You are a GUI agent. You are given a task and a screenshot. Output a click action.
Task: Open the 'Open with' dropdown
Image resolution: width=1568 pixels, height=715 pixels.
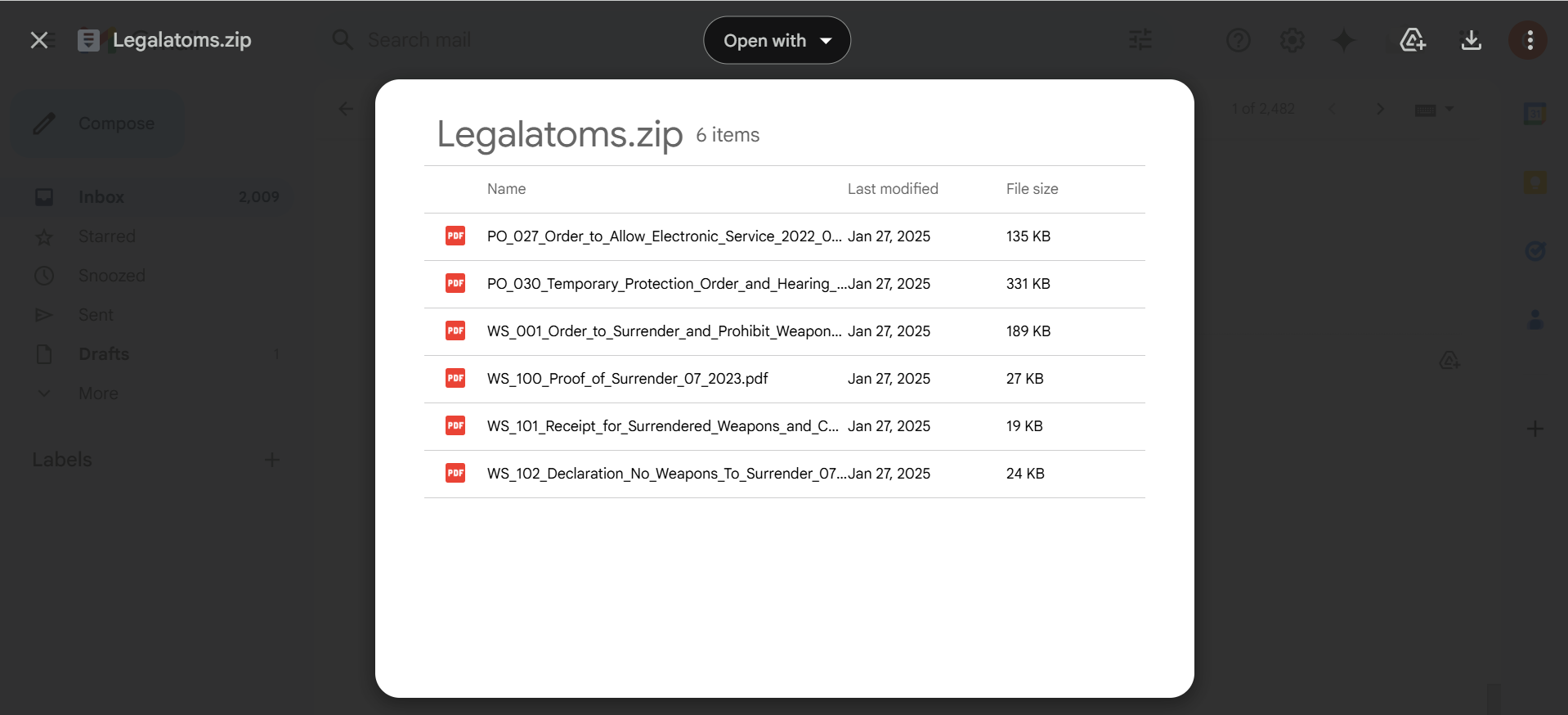[x=777, y=40]
